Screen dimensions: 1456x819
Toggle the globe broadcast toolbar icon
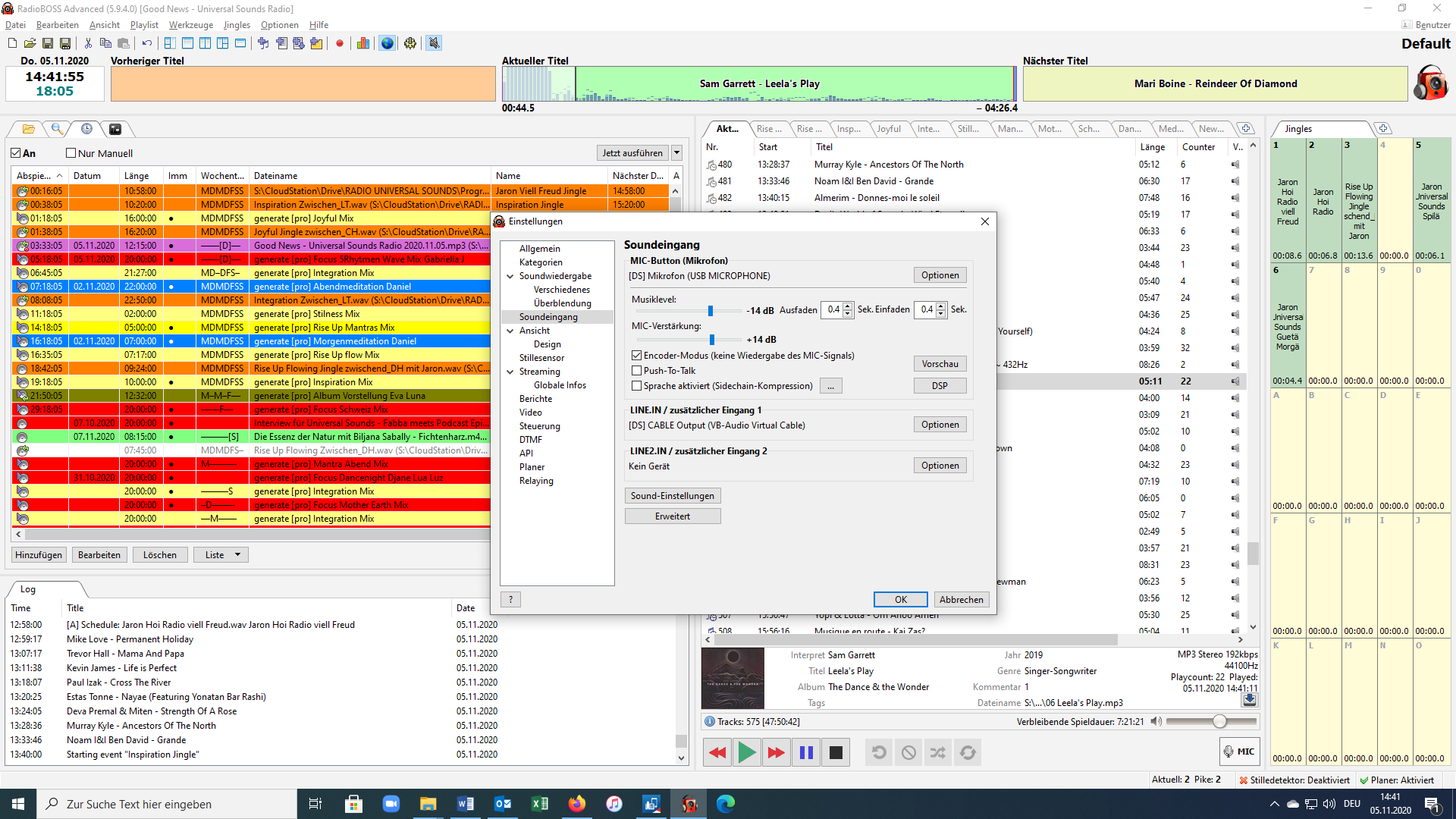[387, 43]
